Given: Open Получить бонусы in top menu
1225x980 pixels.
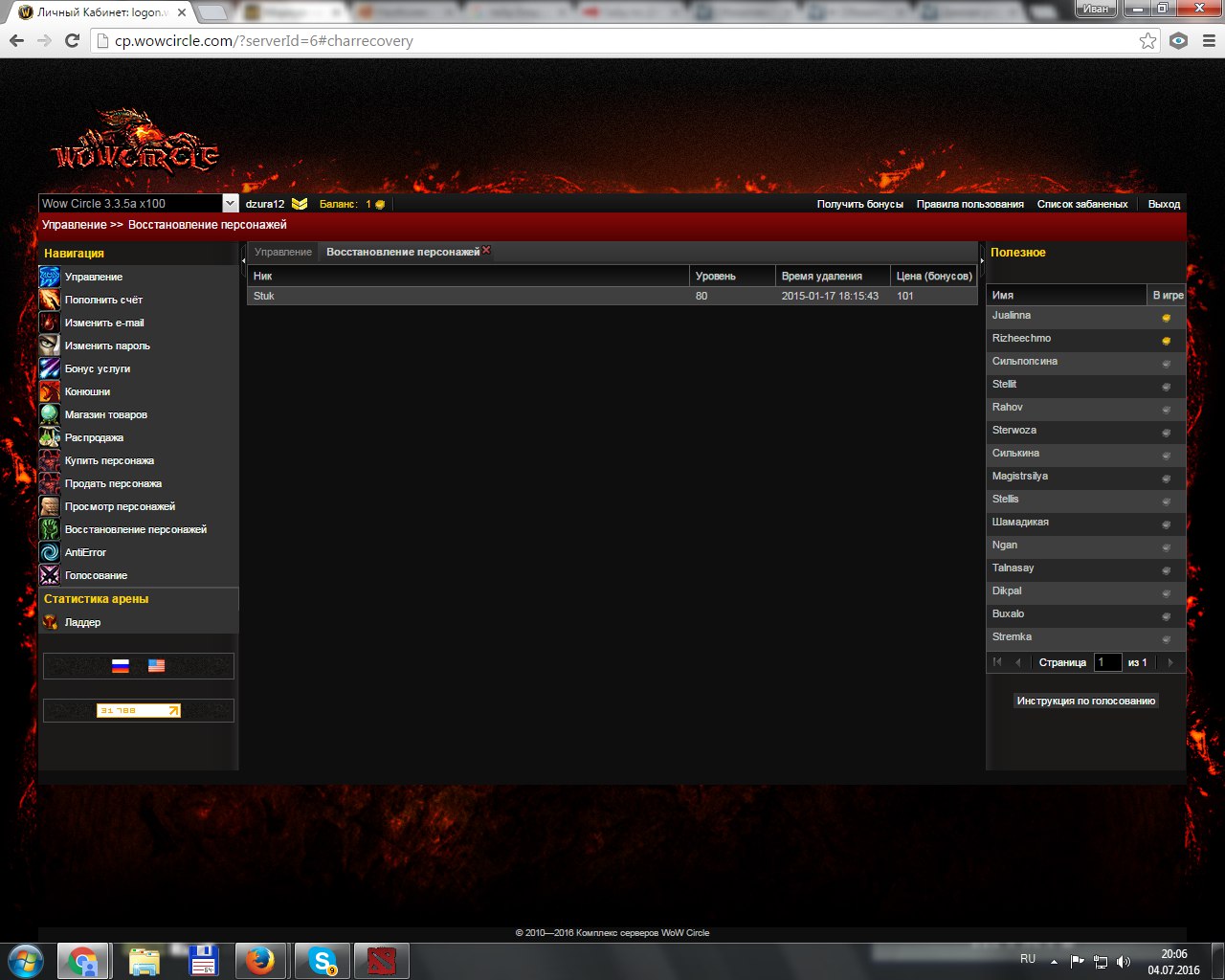Looking at the screenshot, I should coord(859,204).
